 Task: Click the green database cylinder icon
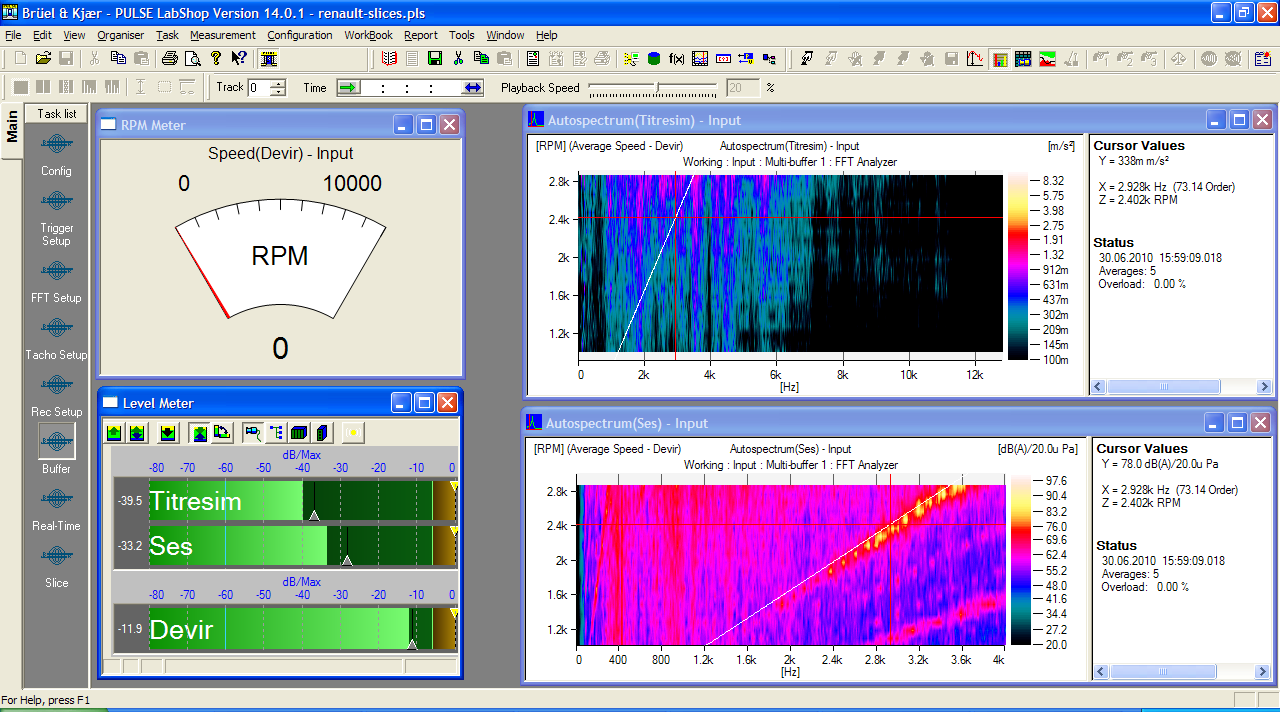654,59
